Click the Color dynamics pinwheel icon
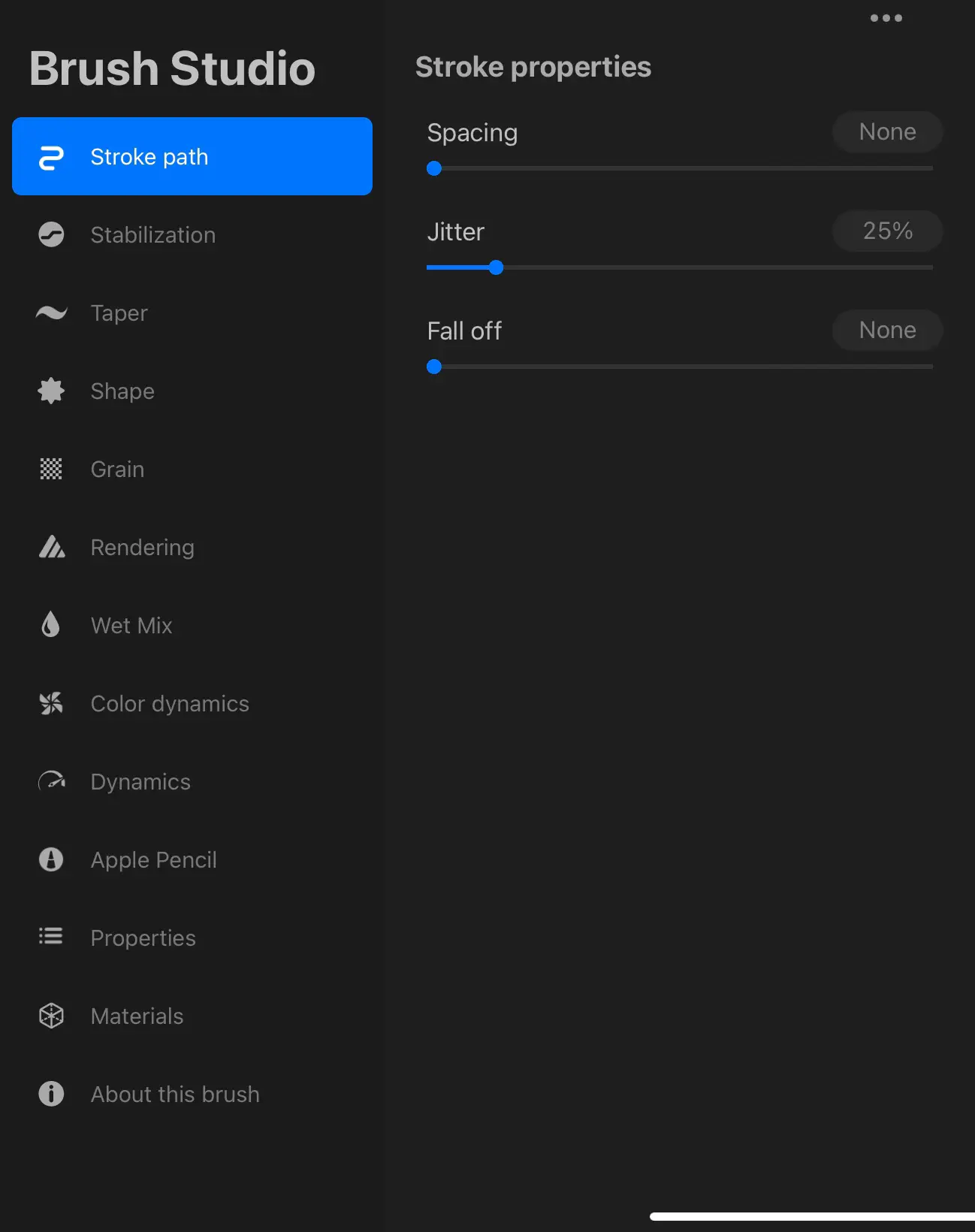The width and height of the screenshot is (975, 1232). point(51,703)
